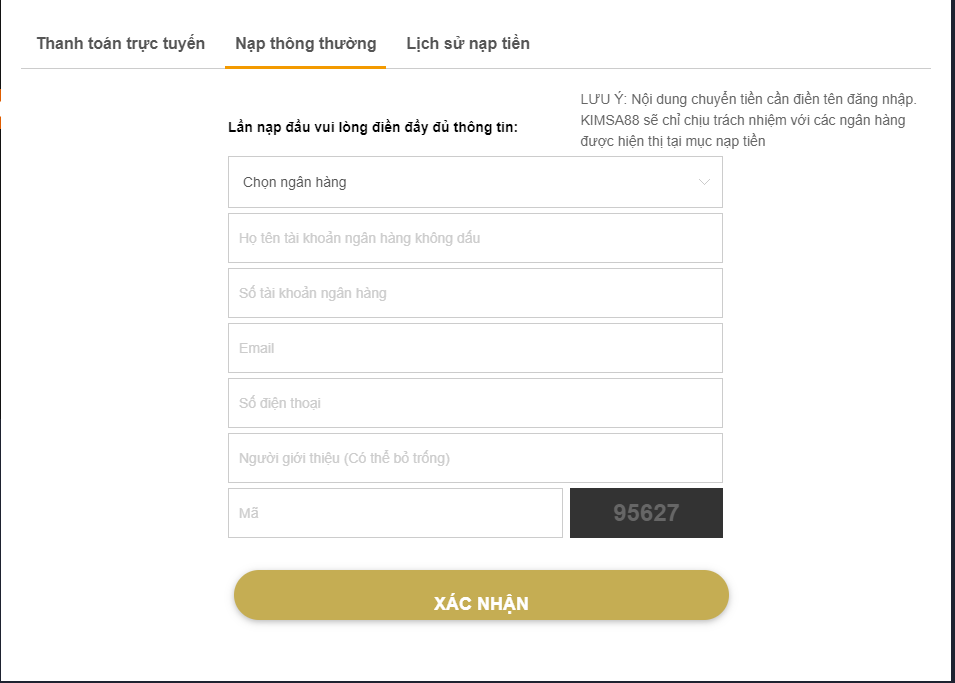Open the Lịch sử nạp tiền tab
The width and height of the screenshot is (955, 683).
(x=468, y=44)
